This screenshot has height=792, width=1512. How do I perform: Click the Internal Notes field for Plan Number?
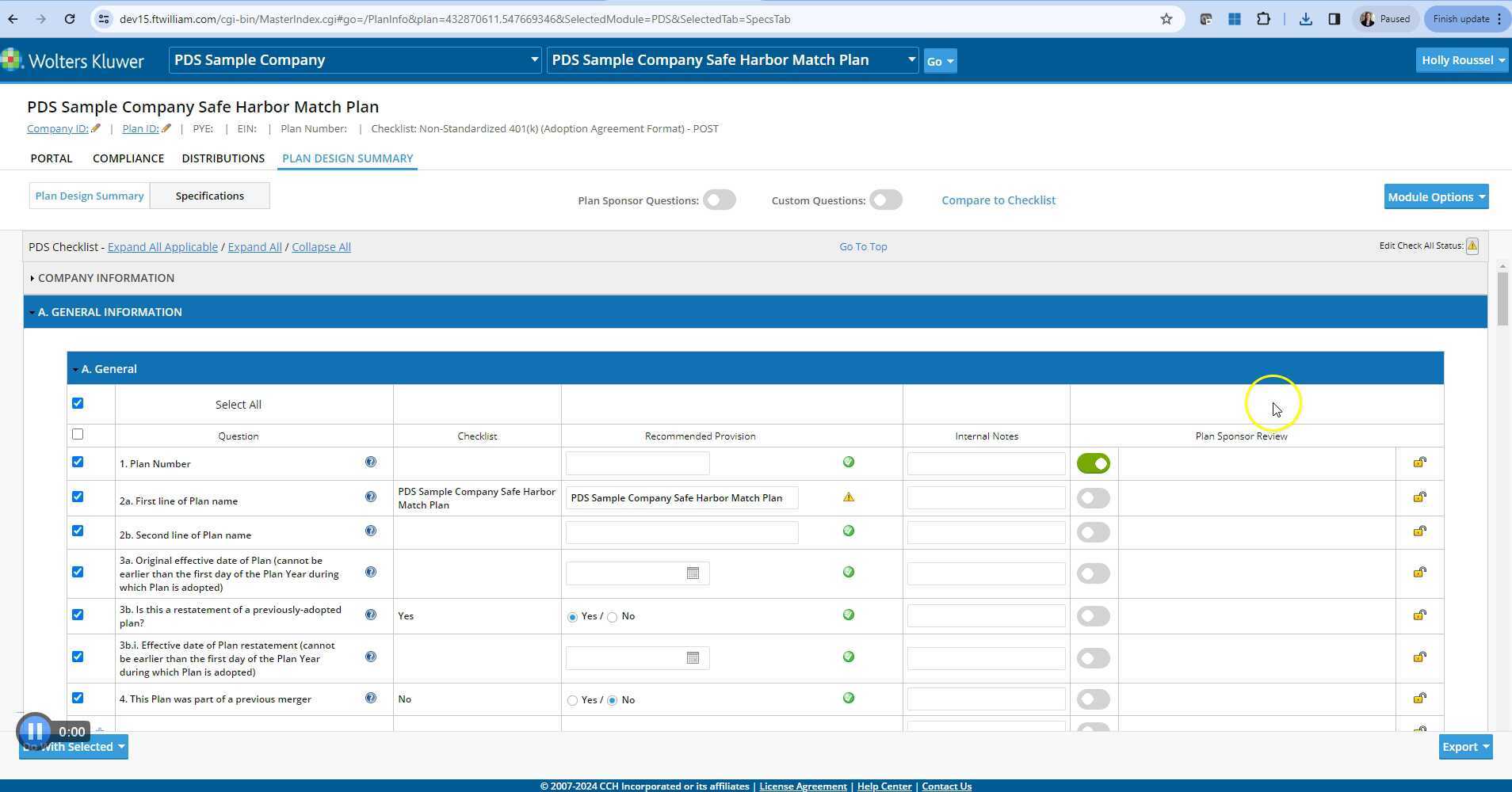click(986, 464)
